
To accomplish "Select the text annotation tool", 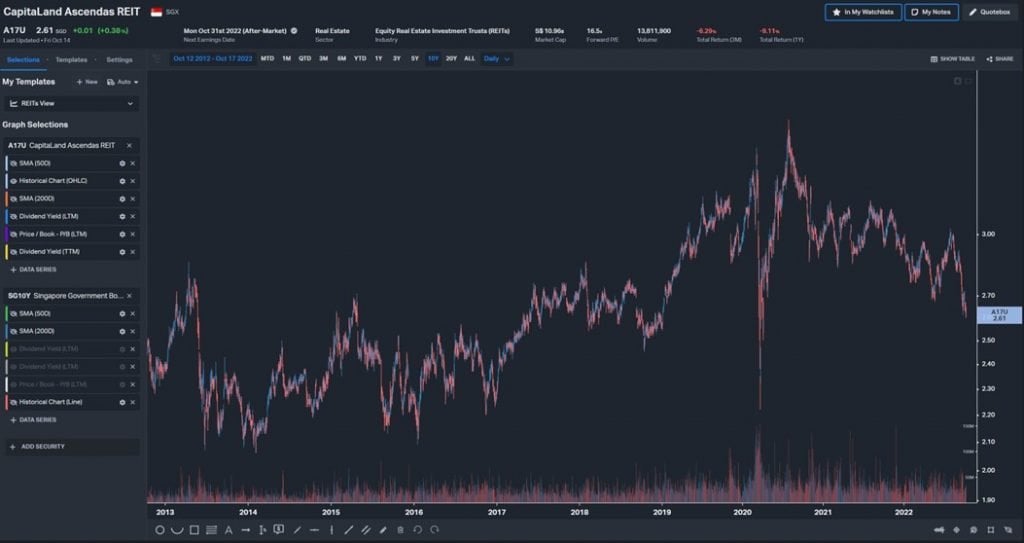I will coord(229,530).
